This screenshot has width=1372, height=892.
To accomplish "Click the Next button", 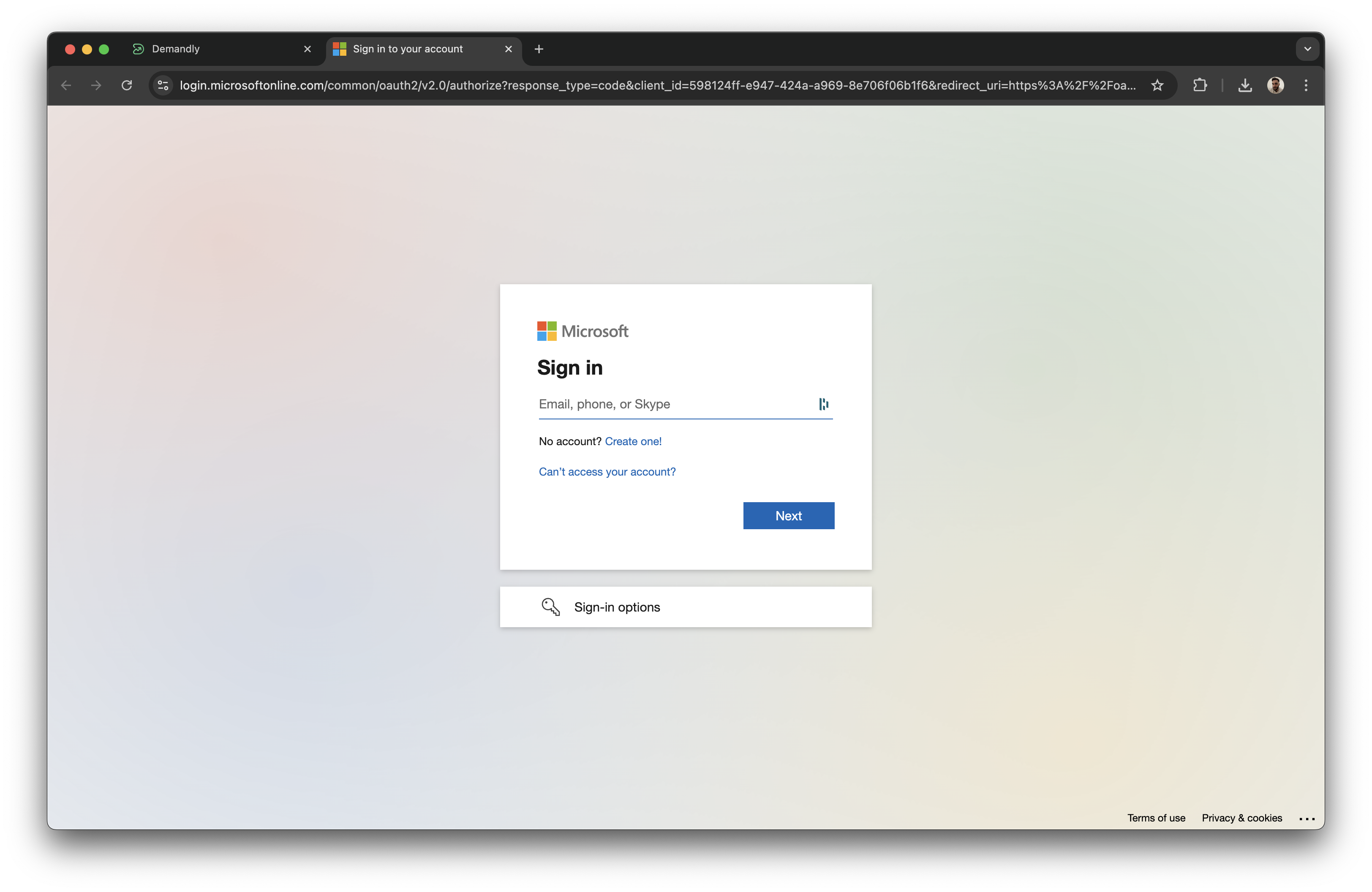I will click(788, 515).
